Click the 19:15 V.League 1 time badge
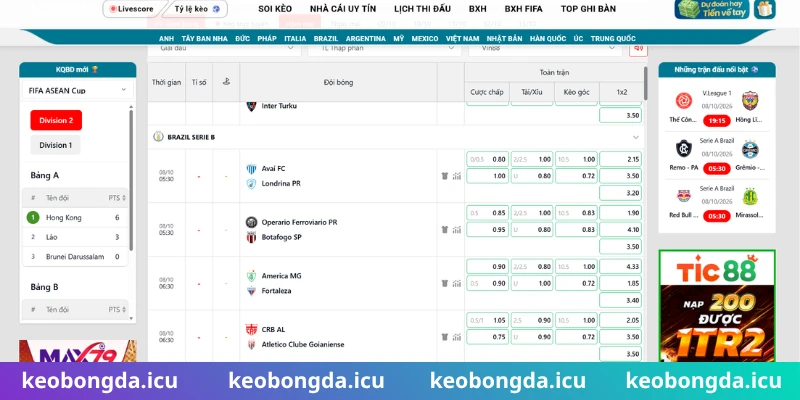The image size is (800, 400). (x=717, y=121)
